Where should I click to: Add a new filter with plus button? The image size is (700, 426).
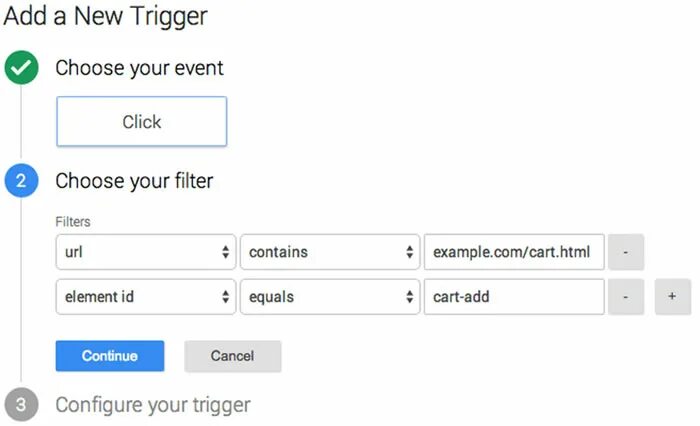[672, 297]
